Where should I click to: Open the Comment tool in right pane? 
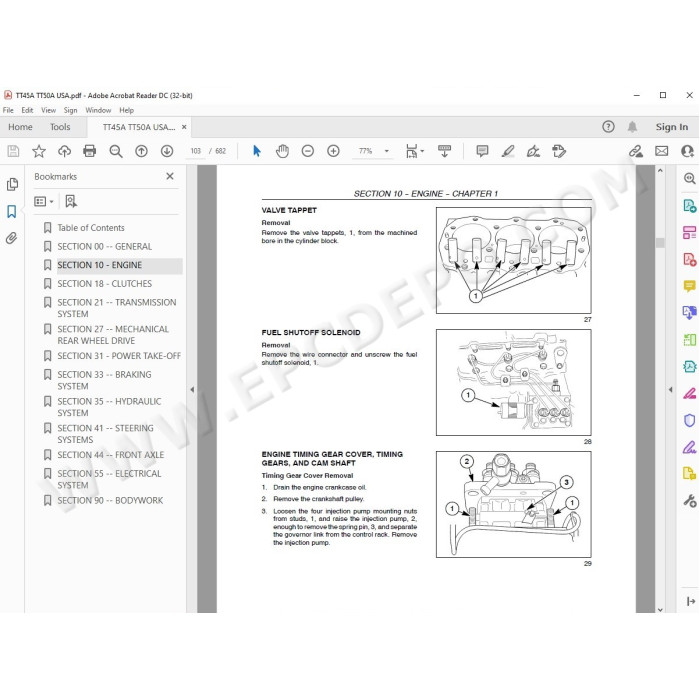point(689,286)
